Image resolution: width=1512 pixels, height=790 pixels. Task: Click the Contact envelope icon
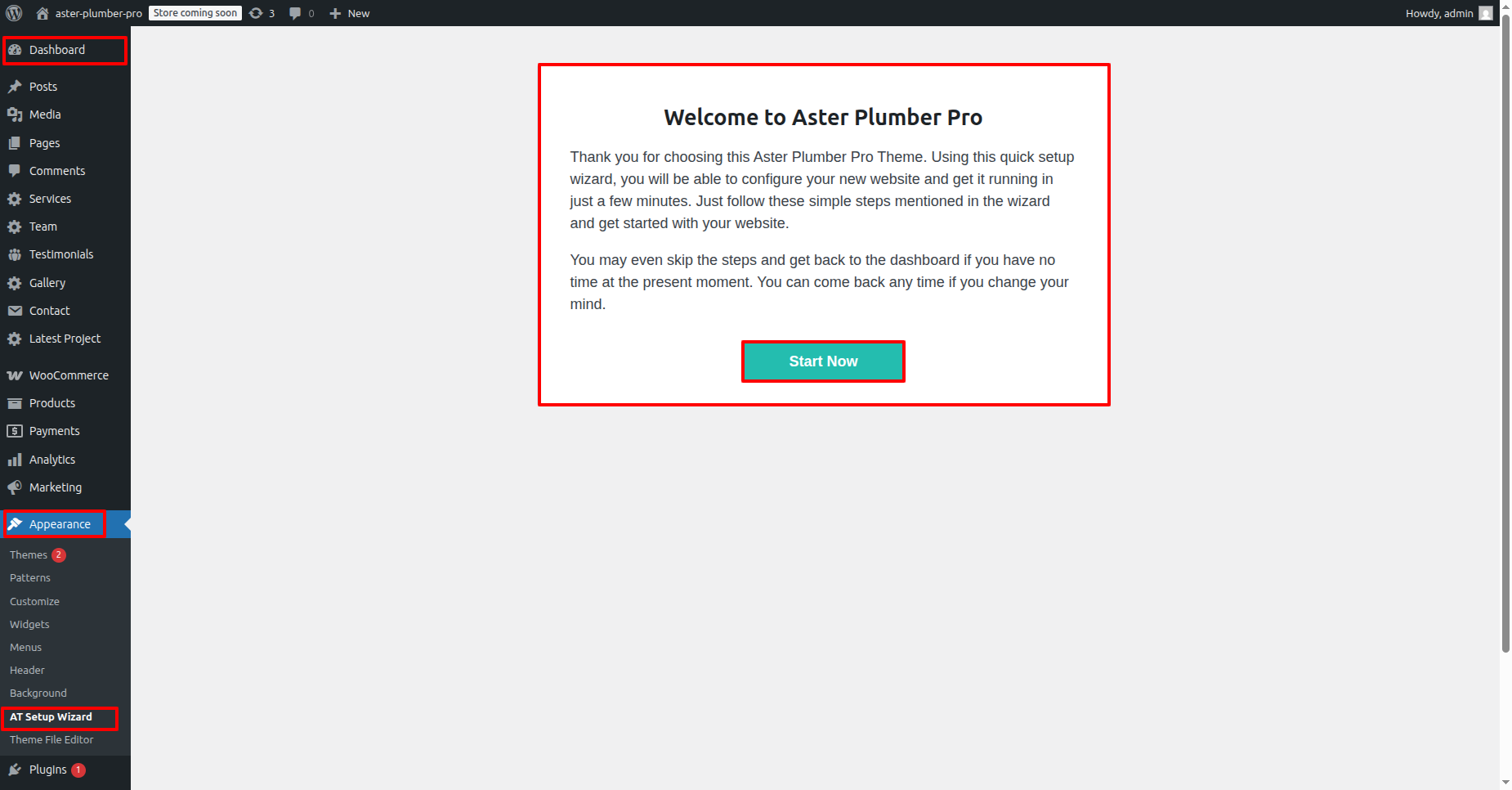15,311
